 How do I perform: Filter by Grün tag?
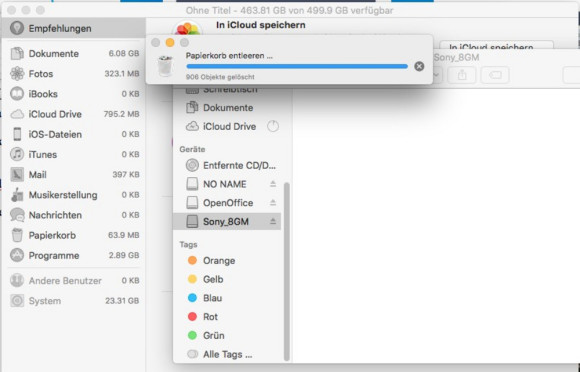pyautogui.click(x=227, y=335)
